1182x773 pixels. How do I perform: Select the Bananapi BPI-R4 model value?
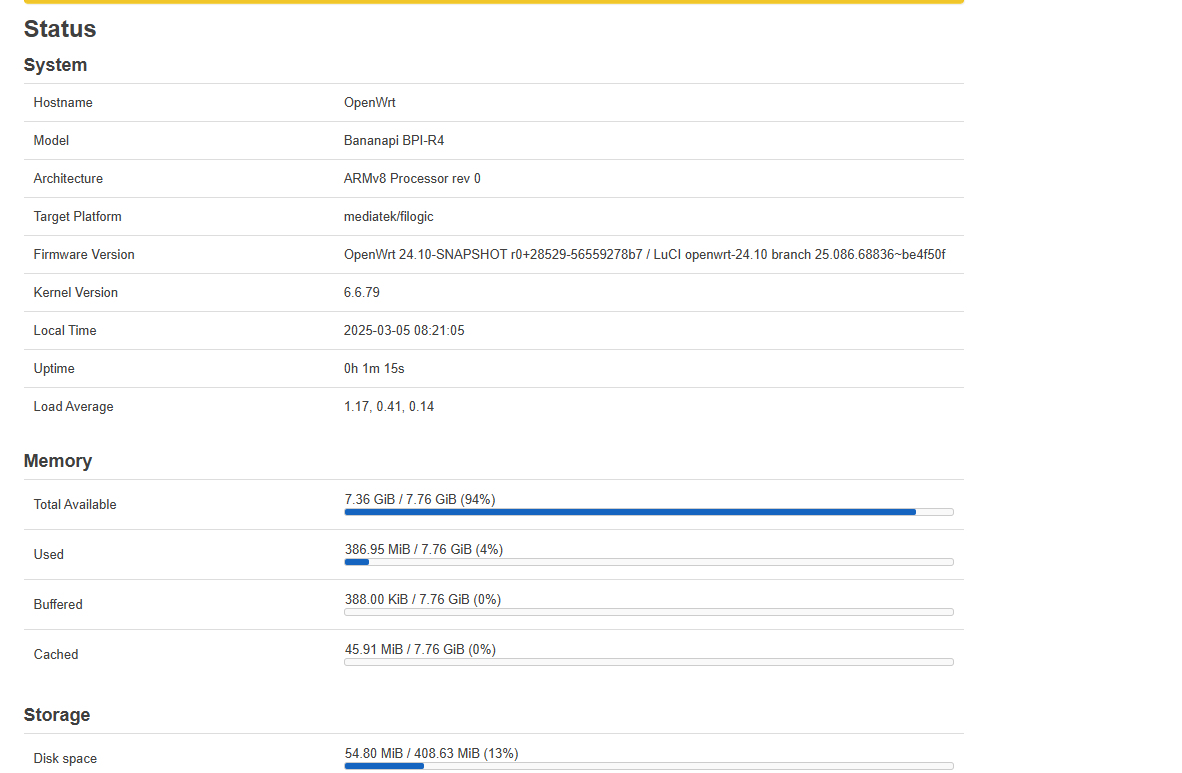pyautogui.click(x=393, y=140)
